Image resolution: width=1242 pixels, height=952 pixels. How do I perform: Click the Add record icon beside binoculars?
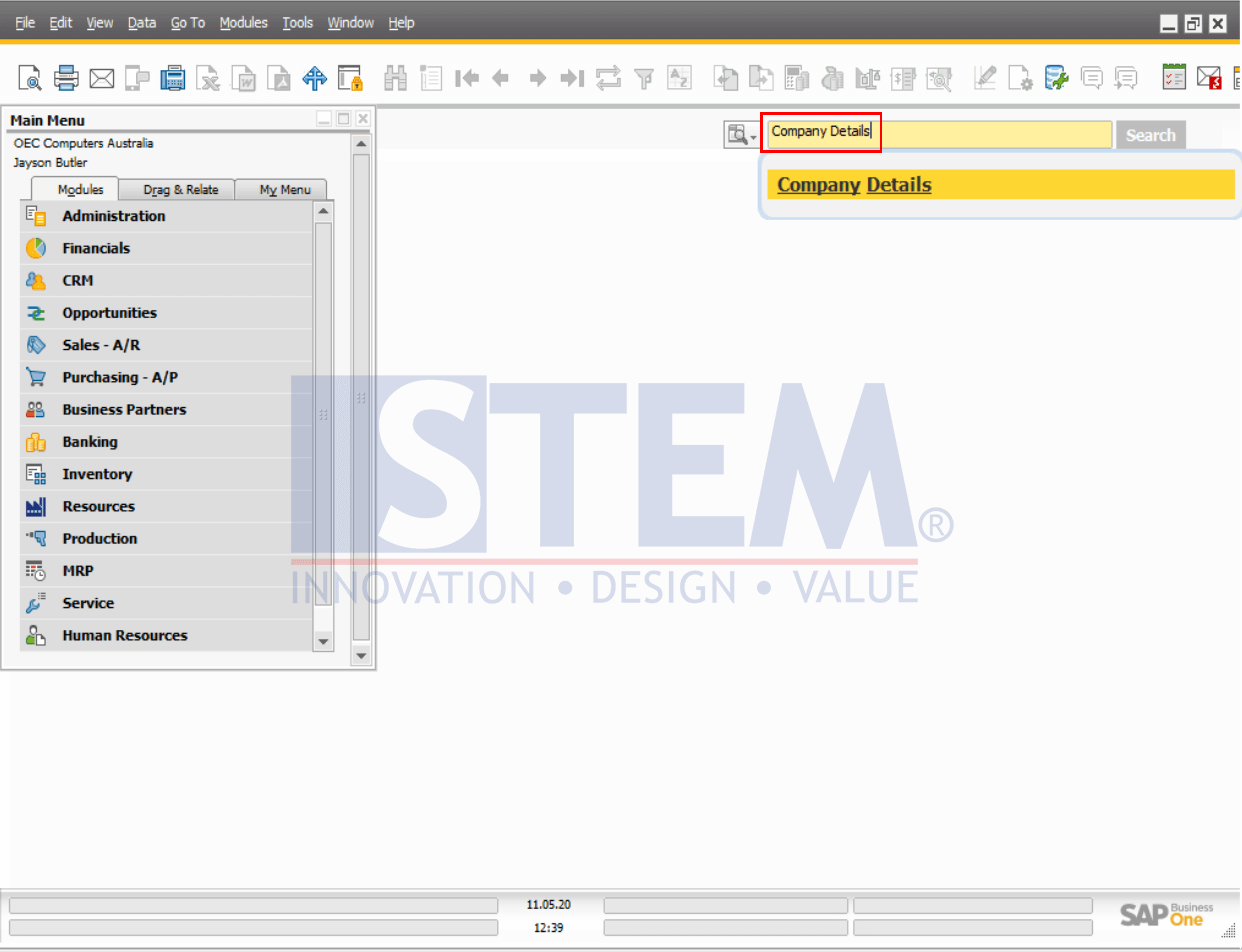(431, 78)
